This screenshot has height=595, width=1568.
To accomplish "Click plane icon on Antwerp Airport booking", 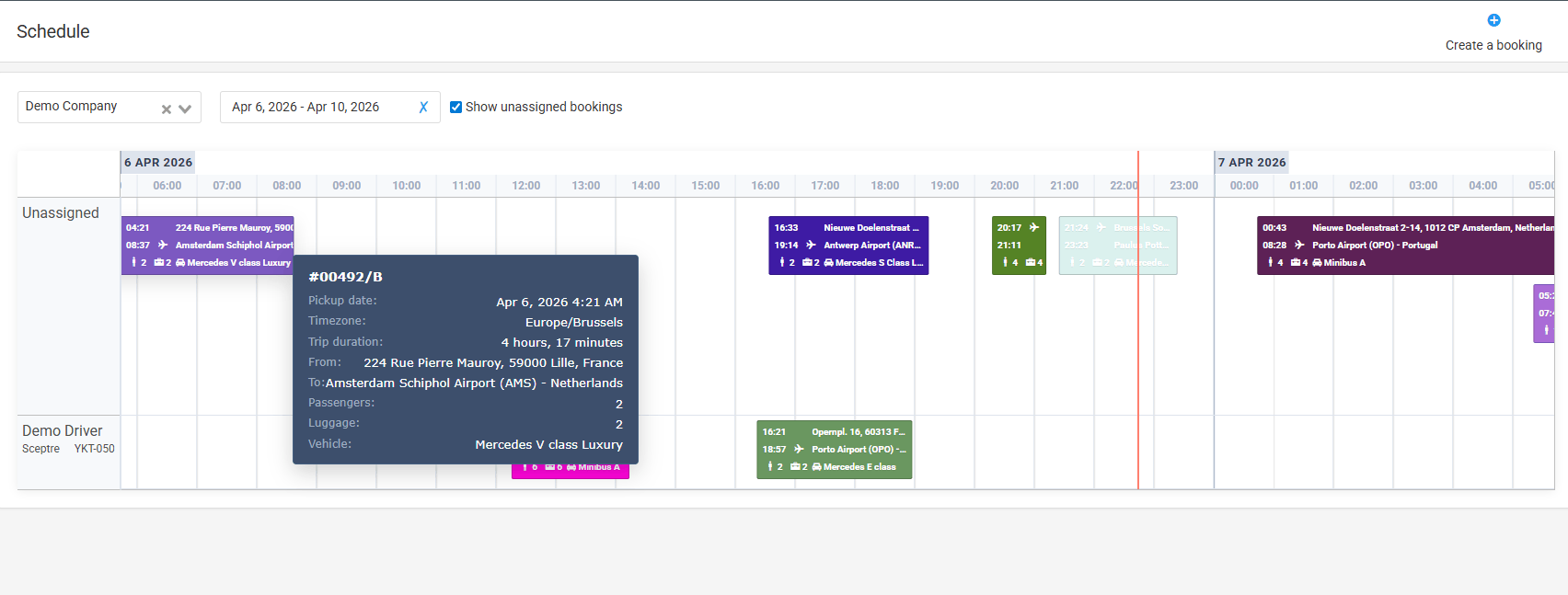I will [811, 245].
